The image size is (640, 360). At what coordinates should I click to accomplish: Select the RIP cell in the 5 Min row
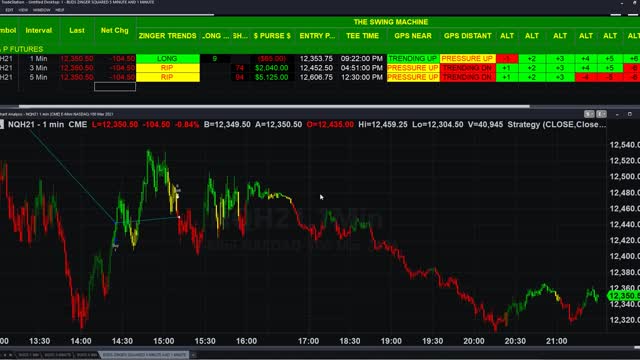coord(167,77)
